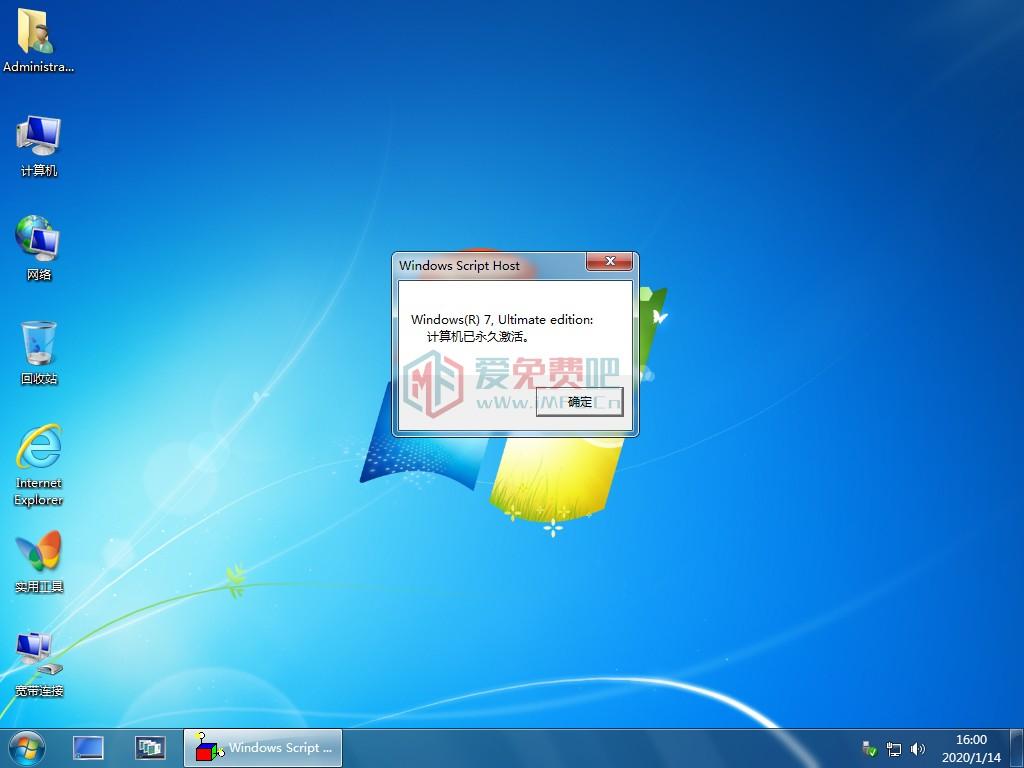Image resolution: width=1024 pixels, height=768 pixels.
Task: Close the Windows Script Host dialog
Action: tap(609, 261)
